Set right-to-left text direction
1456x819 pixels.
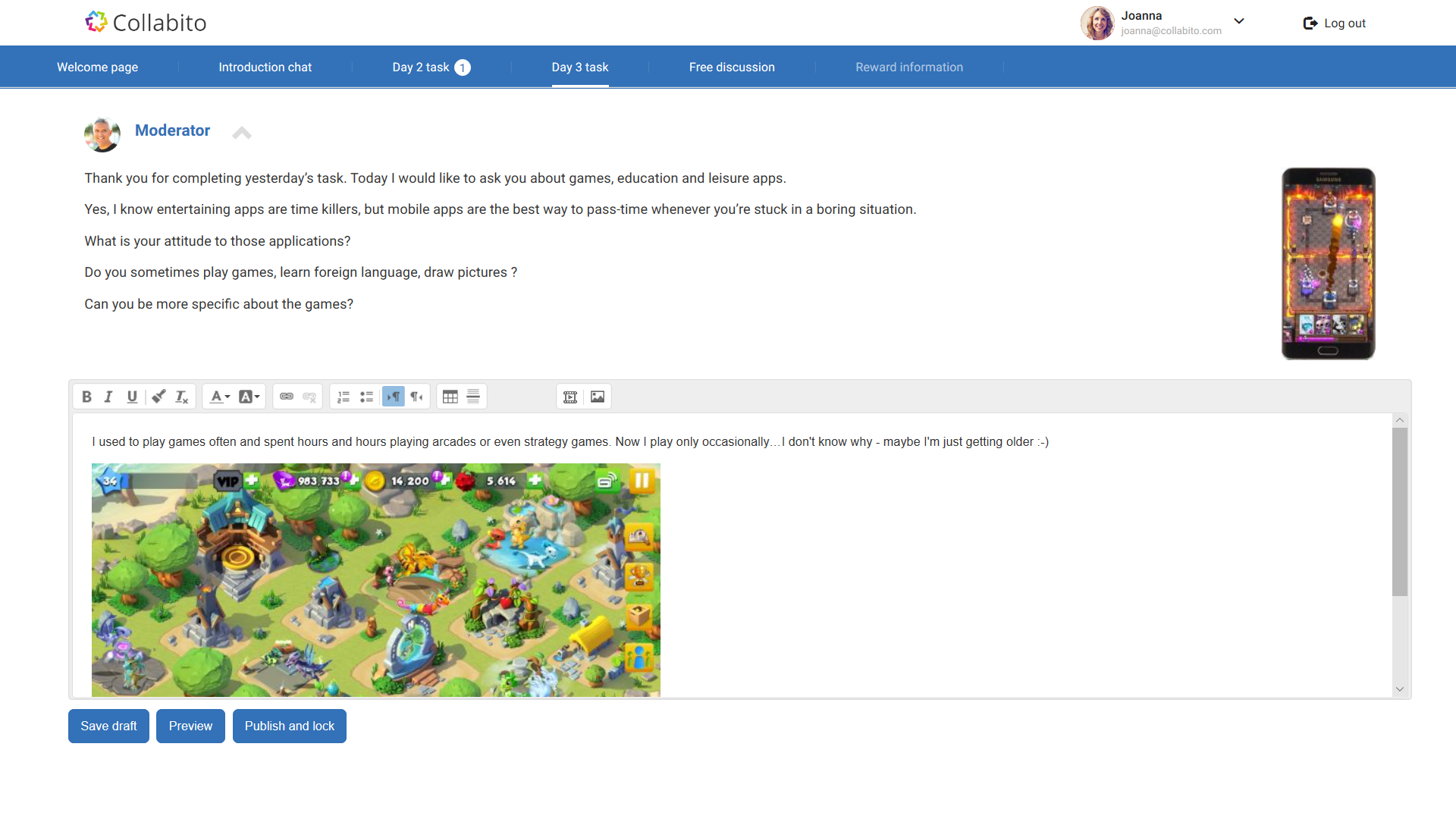416,397
